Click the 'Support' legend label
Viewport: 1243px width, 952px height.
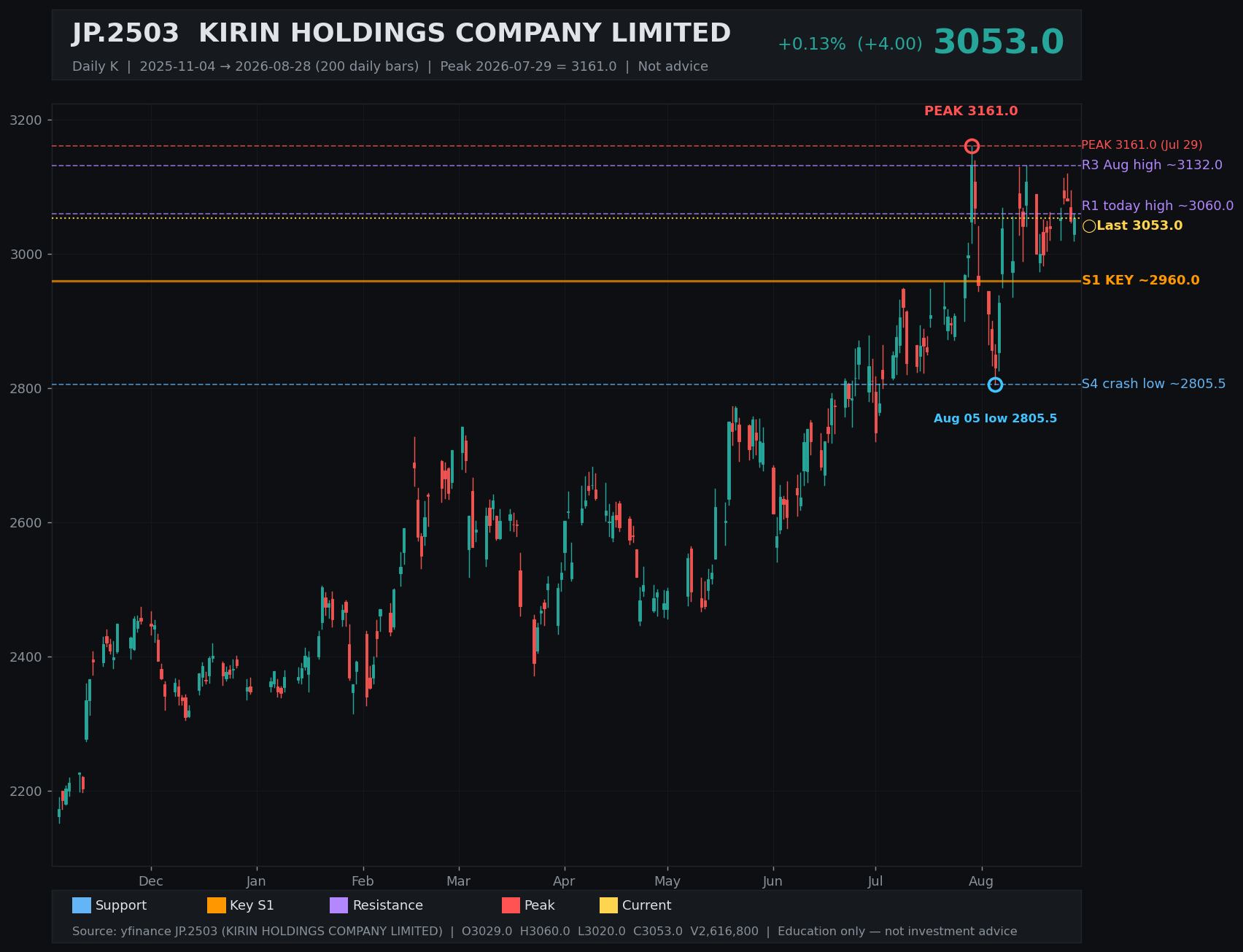[121, 905]
